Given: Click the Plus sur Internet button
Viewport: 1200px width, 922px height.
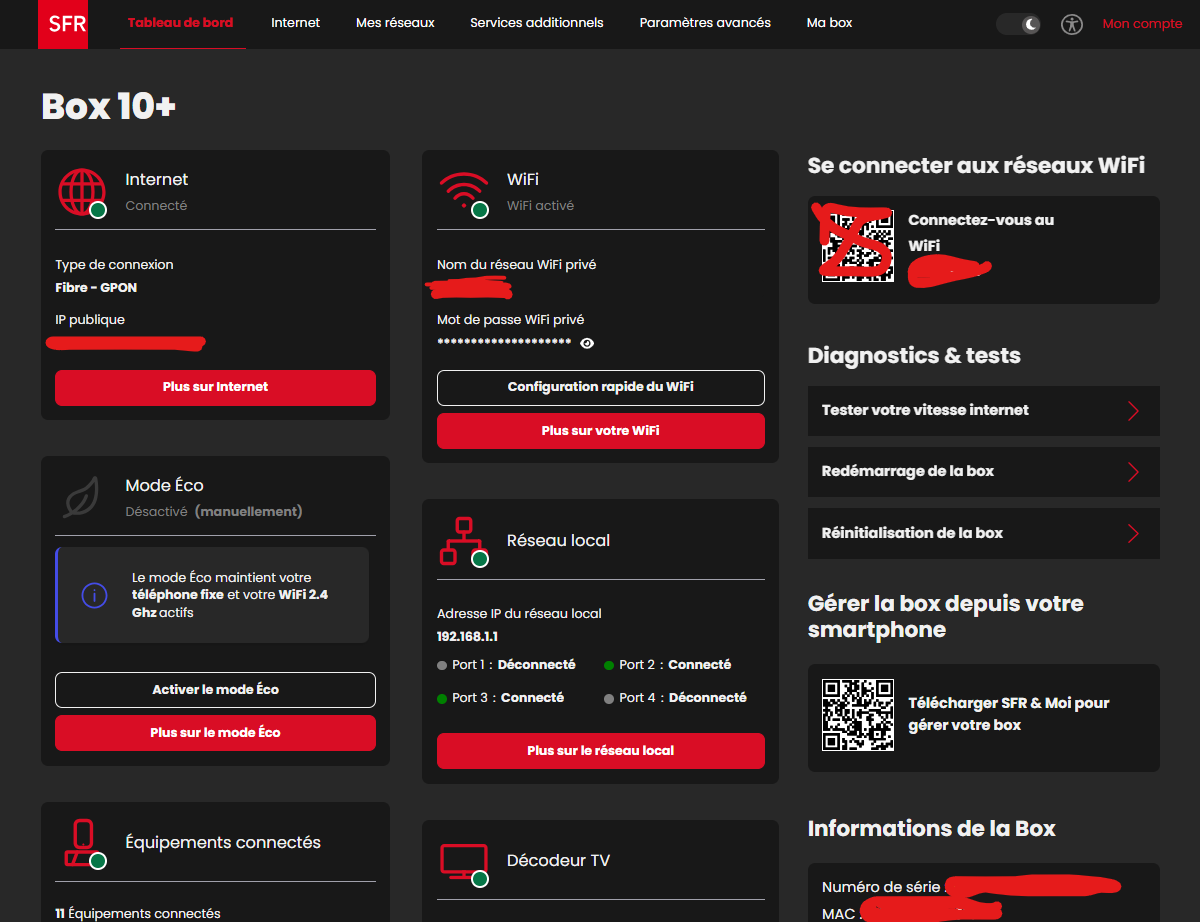Looking at the screenshot, I should click(x=215, y=387).
